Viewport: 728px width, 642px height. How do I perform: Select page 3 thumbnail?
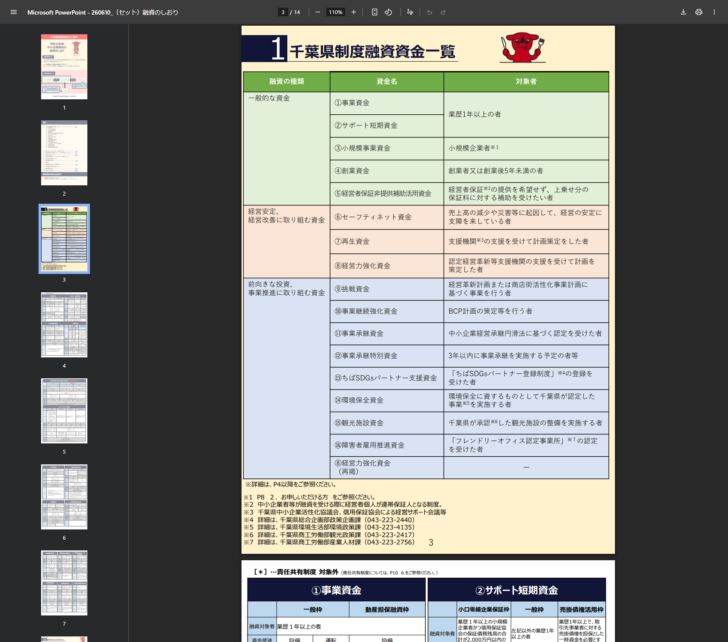(64, 239)
